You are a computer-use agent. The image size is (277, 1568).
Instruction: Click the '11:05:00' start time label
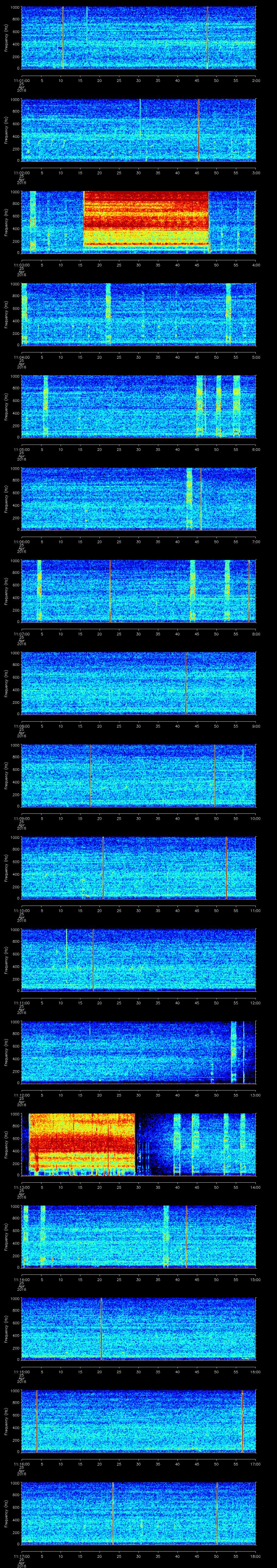[21, 449]
